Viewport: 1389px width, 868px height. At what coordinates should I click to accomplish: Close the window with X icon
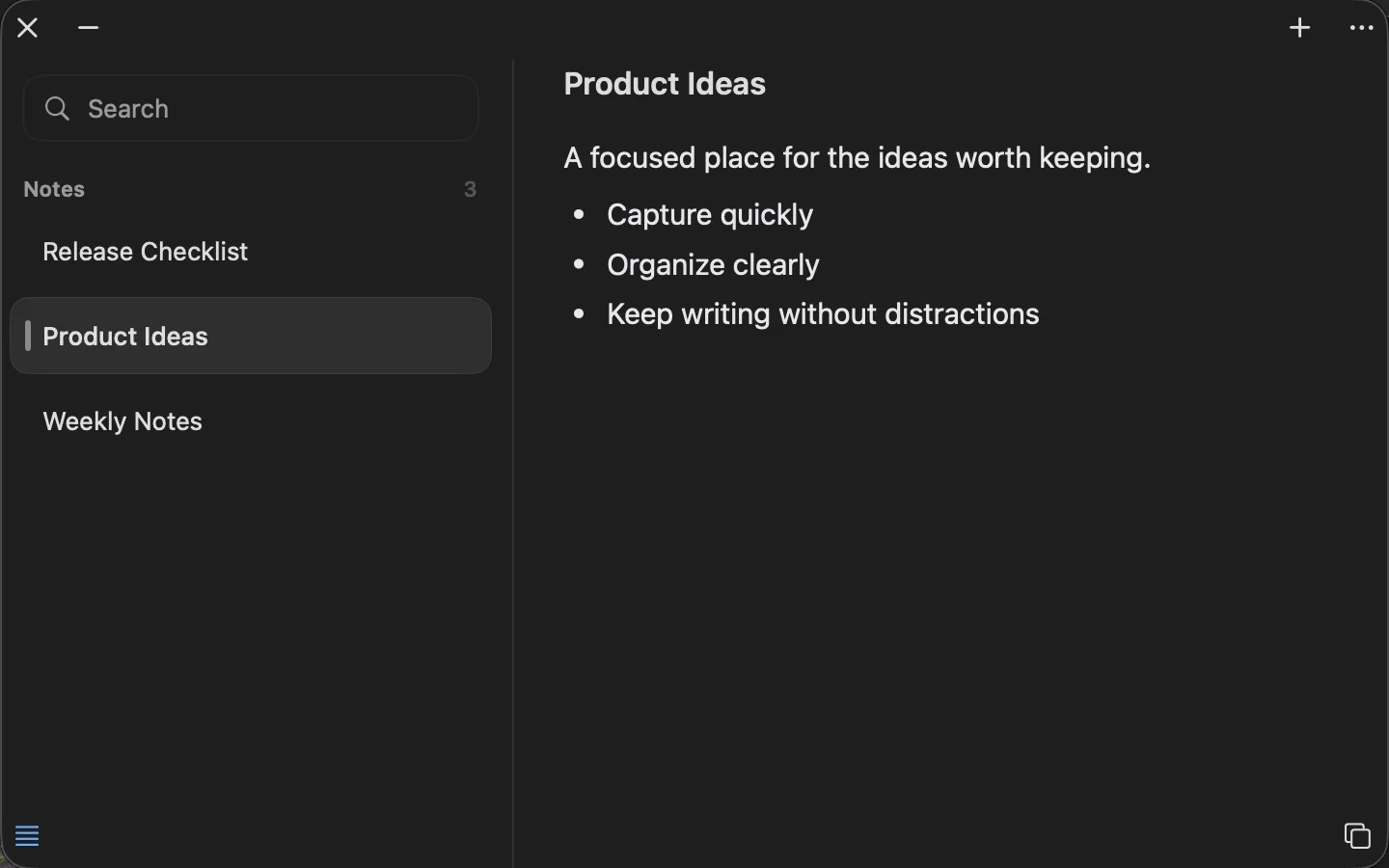[28, 28]
